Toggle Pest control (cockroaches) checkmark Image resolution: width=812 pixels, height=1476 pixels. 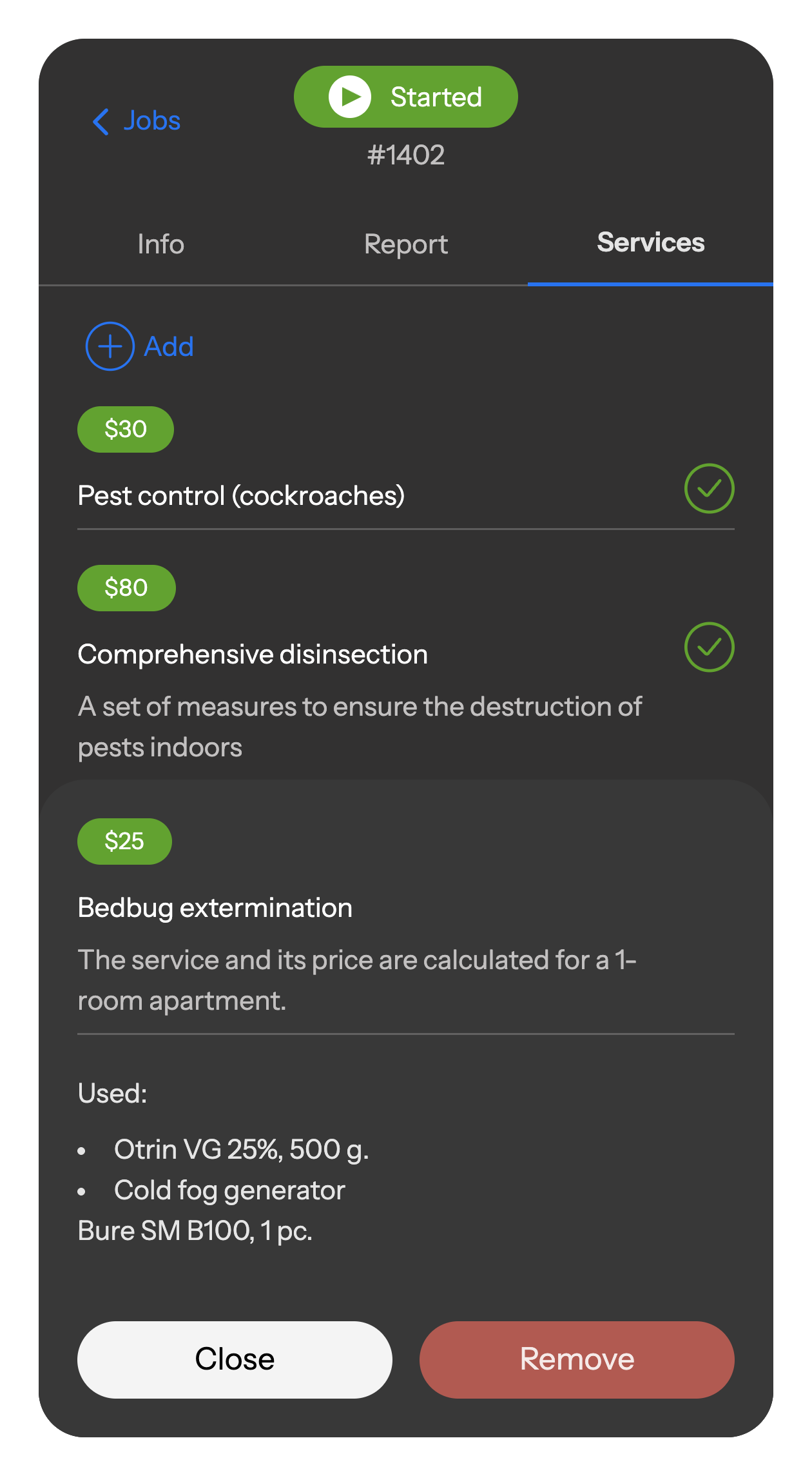point(709,489)
